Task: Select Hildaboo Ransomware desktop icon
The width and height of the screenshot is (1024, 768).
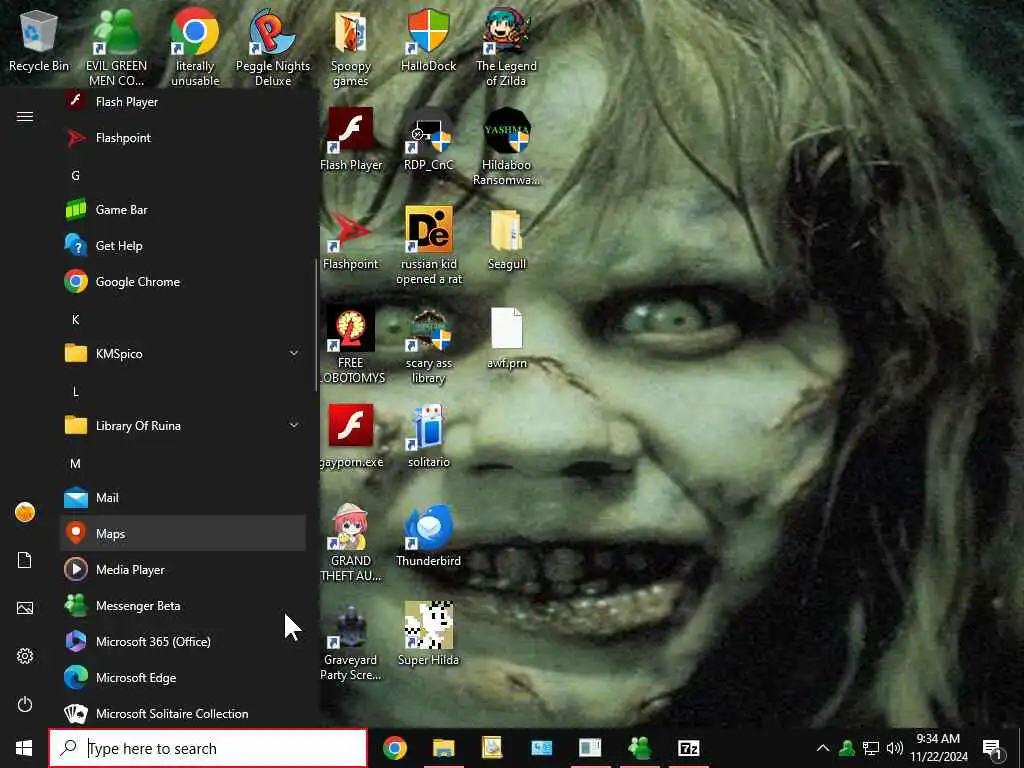Action: pyautogui.click(x=506, y=146)
